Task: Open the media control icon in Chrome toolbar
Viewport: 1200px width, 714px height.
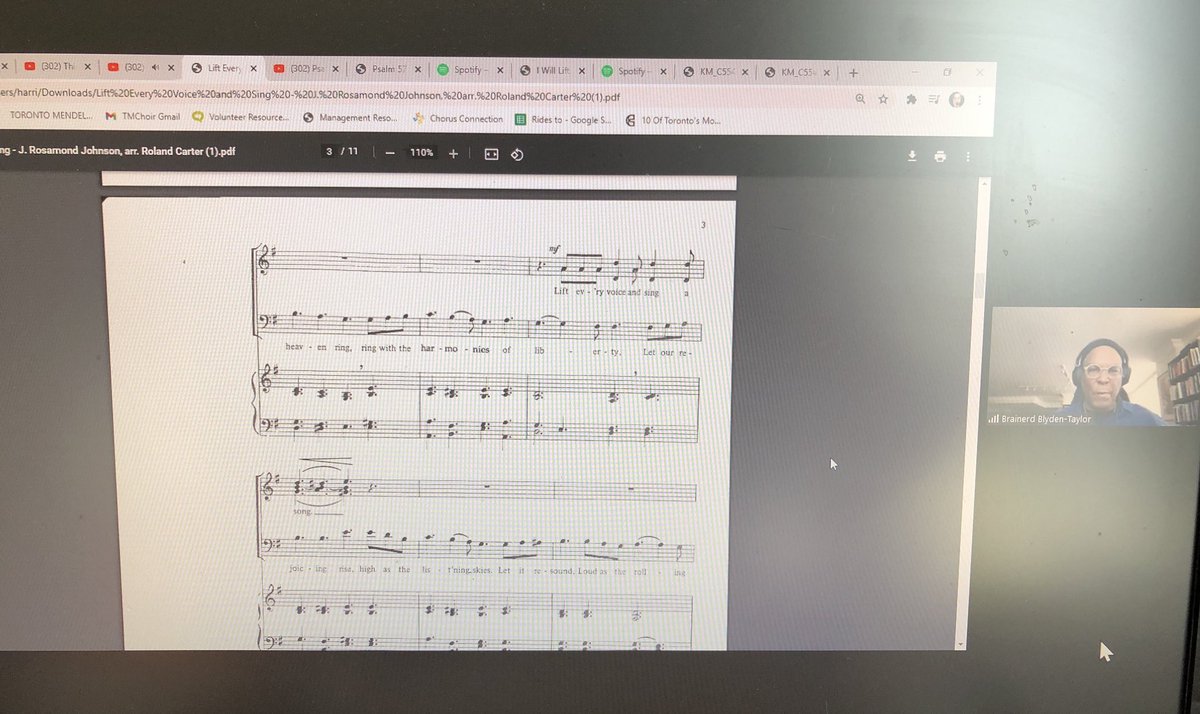Action: point(933,99)
